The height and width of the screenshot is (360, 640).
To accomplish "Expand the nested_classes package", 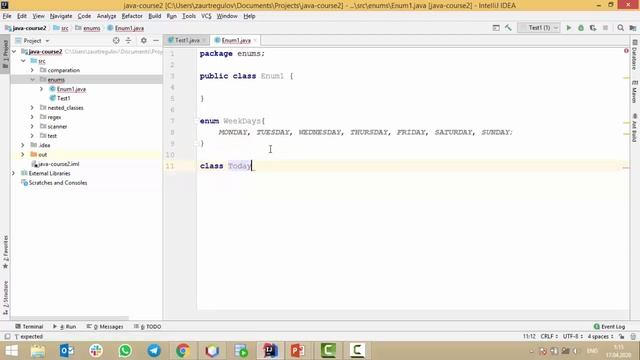I will coord(32,108).
